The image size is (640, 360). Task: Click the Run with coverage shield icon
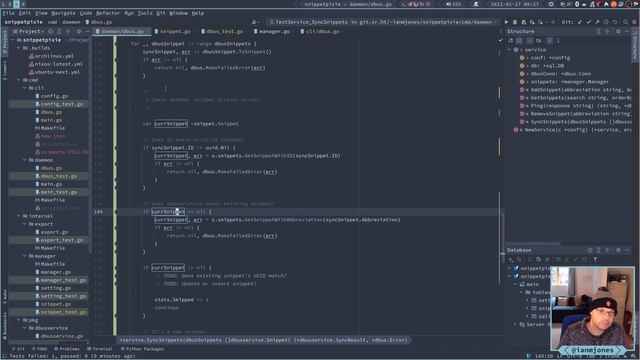pos(524,22)
